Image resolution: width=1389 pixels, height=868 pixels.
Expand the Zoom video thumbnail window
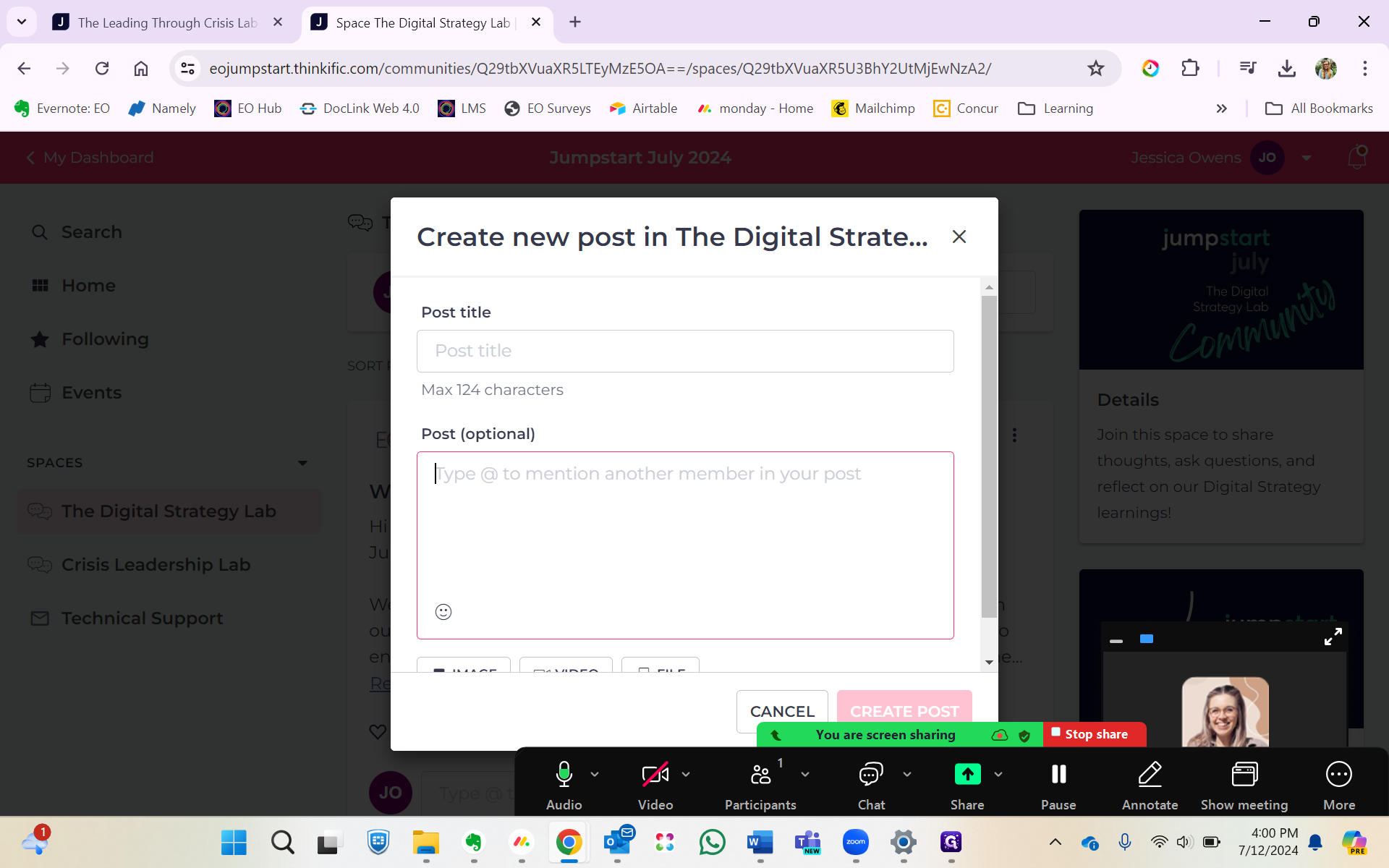[x=1333, y=637]
